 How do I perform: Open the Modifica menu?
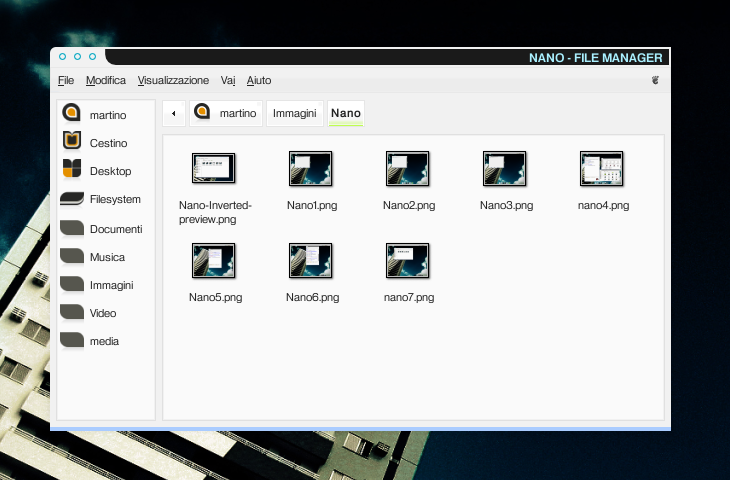coord(106,81)
